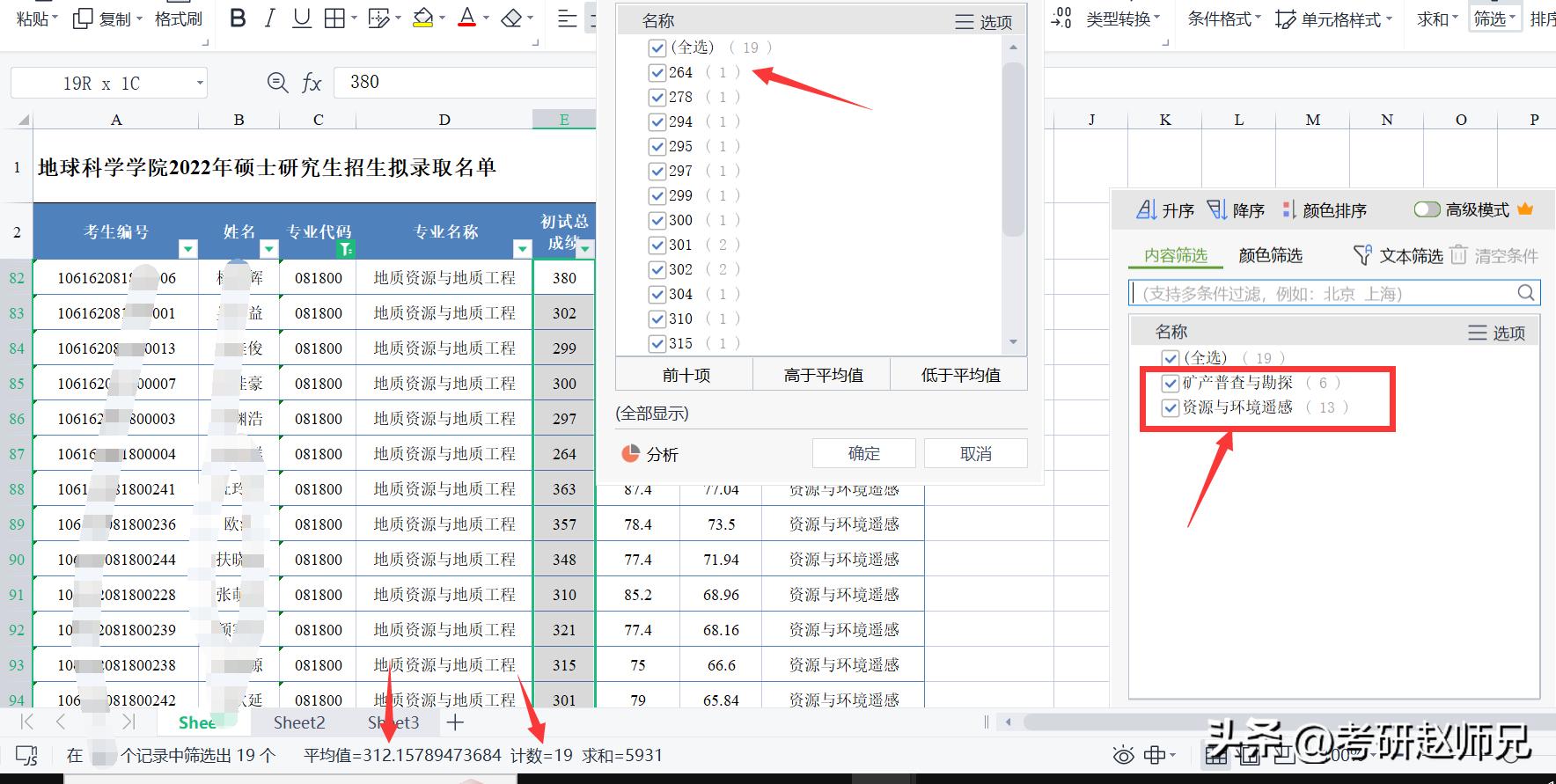This screenshot has width=1556, height=784.
Task: Toggle bold formatting in the toolbar
Action: (x=238, y=18)
